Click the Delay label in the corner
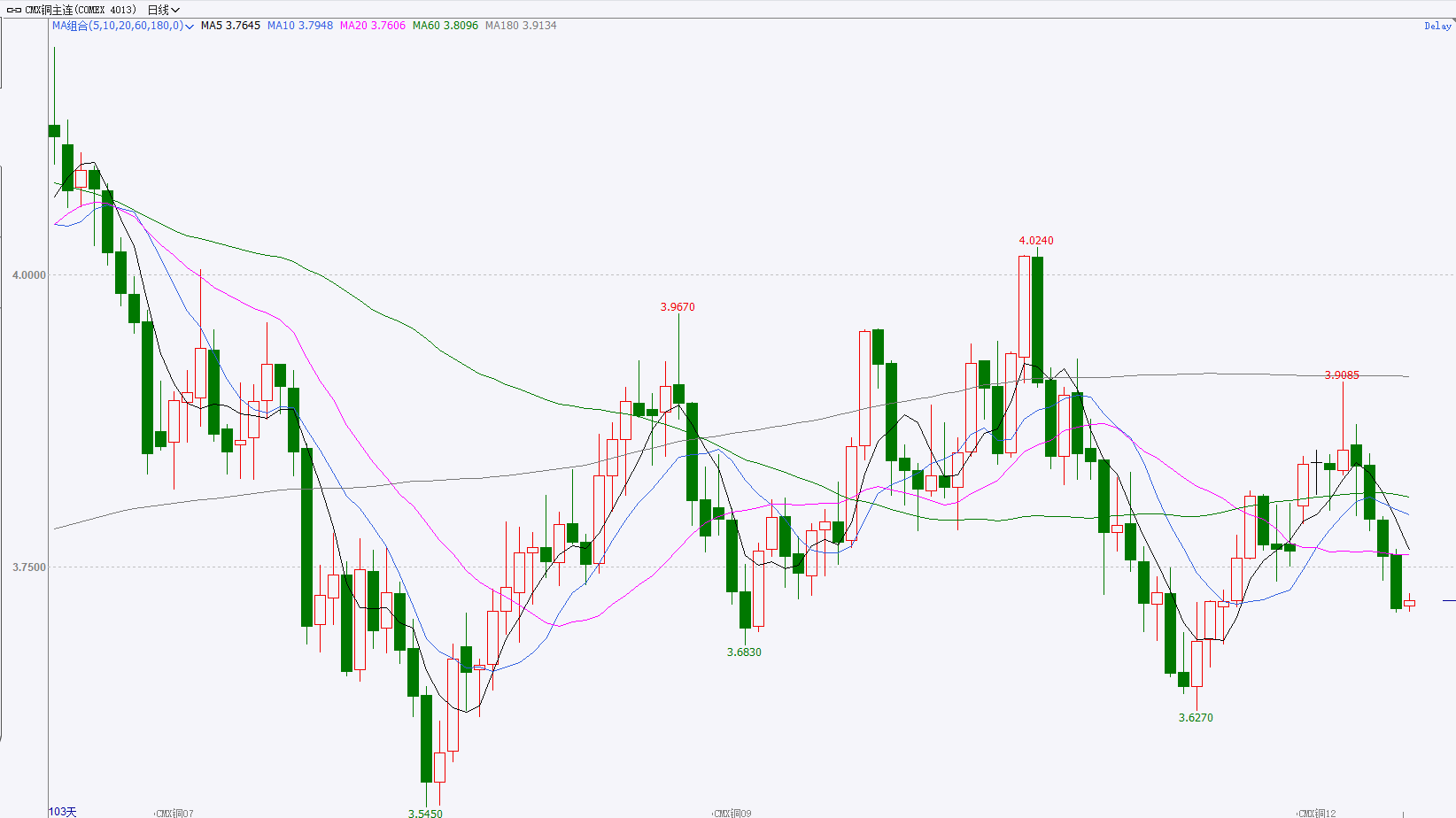The height and width of the screenshot is (818, 1456). [1437, 26]
